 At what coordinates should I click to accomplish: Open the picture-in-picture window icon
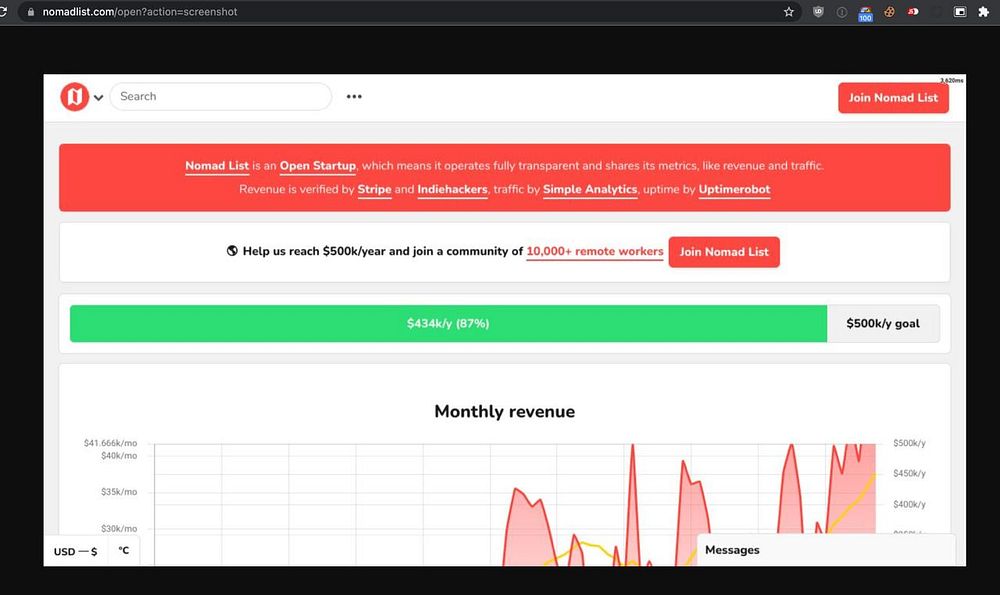pos(960,11)
